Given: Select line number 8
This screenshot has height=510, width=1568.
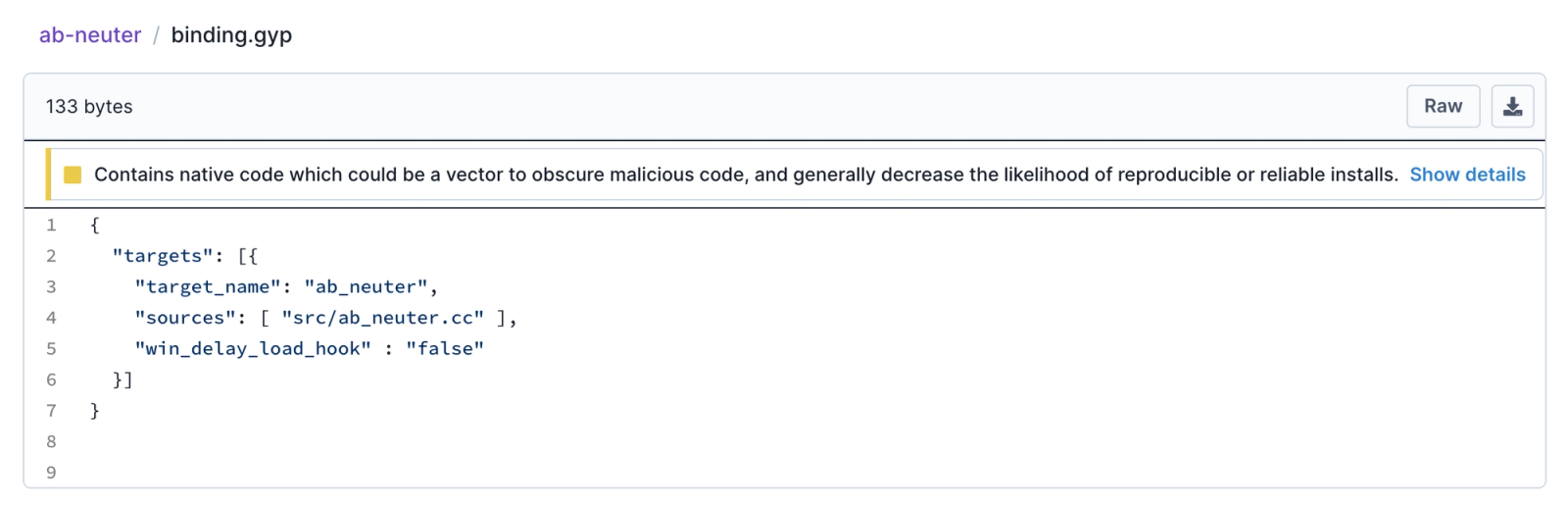Looking at the screenshot, I should pyautogui.click(x=51, y=441).
